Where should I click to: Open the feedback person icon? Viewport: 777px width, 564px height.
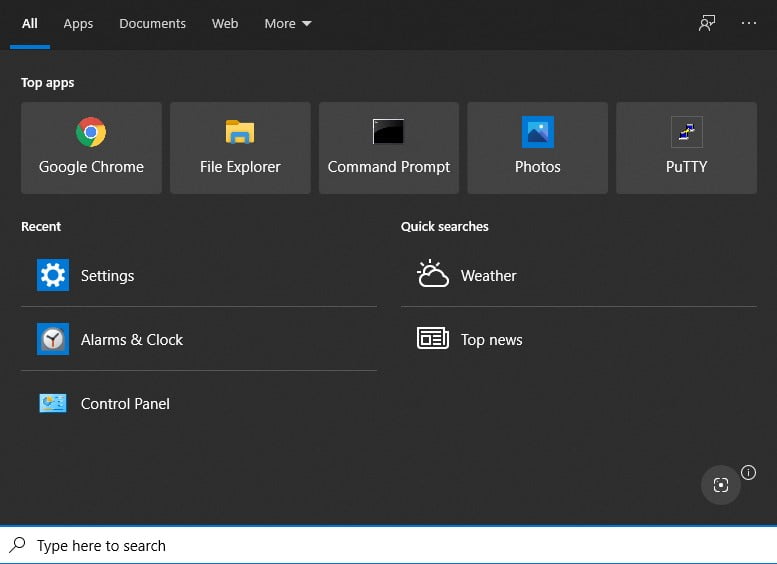point(707,23)
